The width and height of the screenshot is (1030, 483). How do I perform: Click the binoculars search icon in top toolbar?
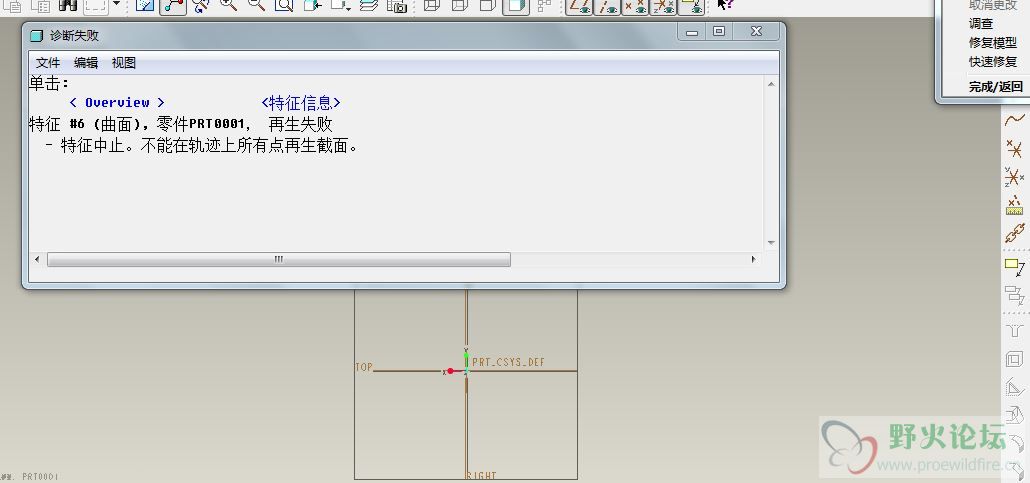tap(68, 5)
